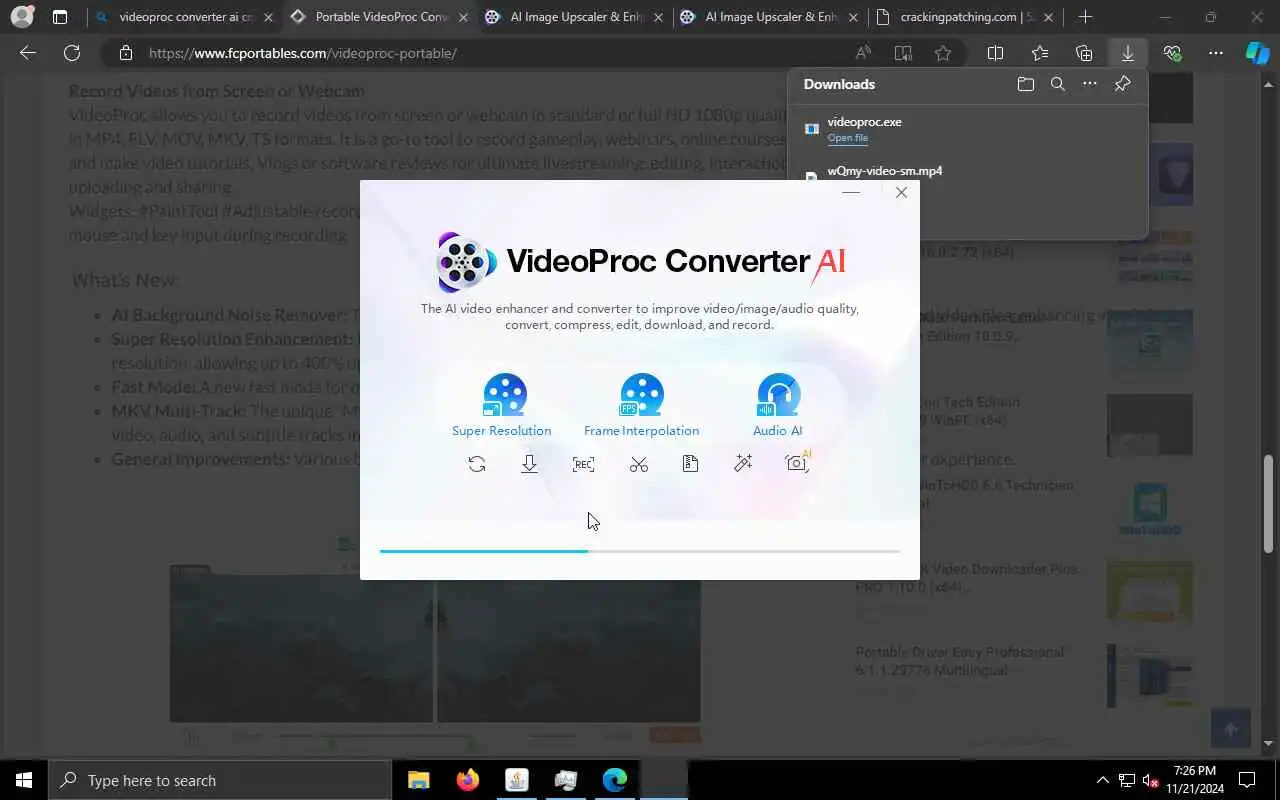The image size is (1280, 800).
Task: Switch to Portable VideoProc Converter tab
Action: [x=379, y=17]
